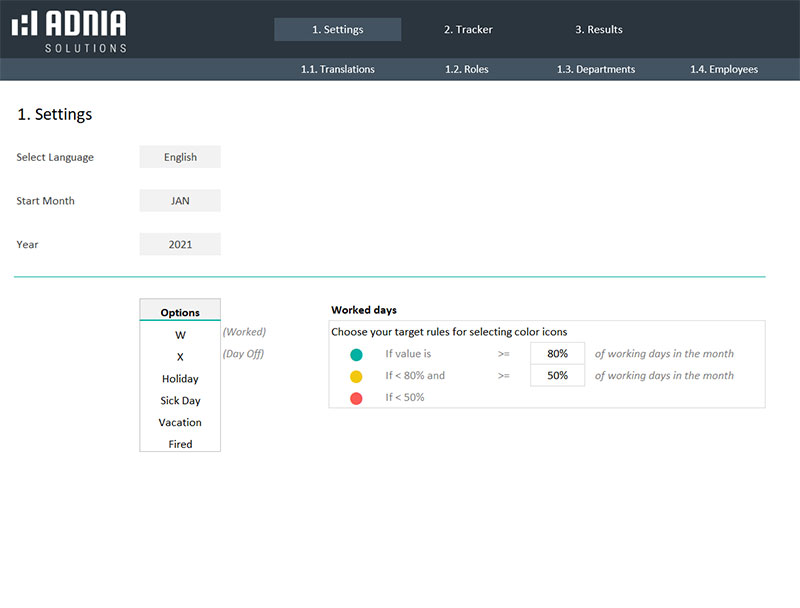Select the Vacation option cell

[x=180, y=423]
